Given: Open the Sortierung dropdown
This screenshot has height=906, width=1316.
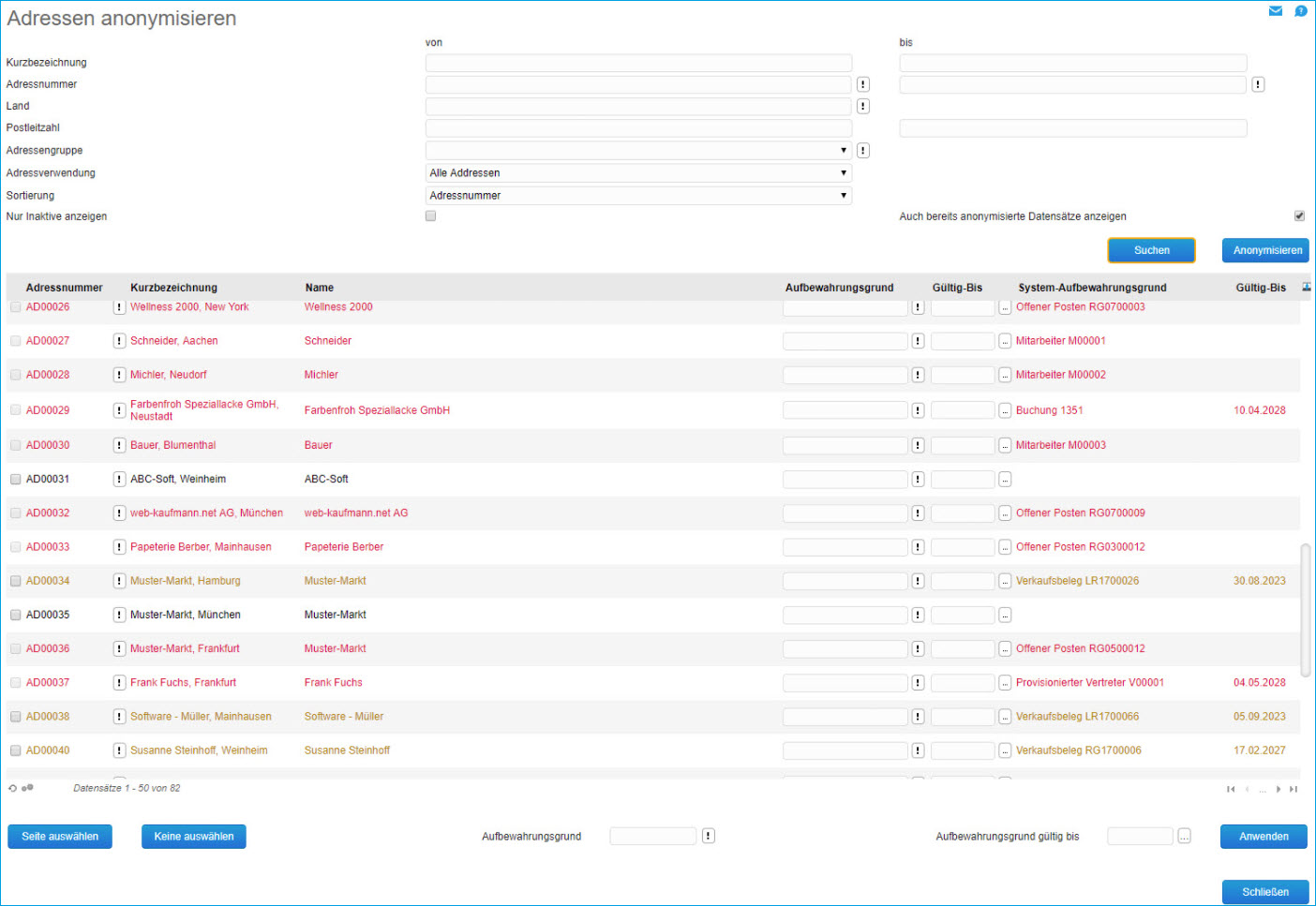Looking at the screenshot, I should click(637, 196).
